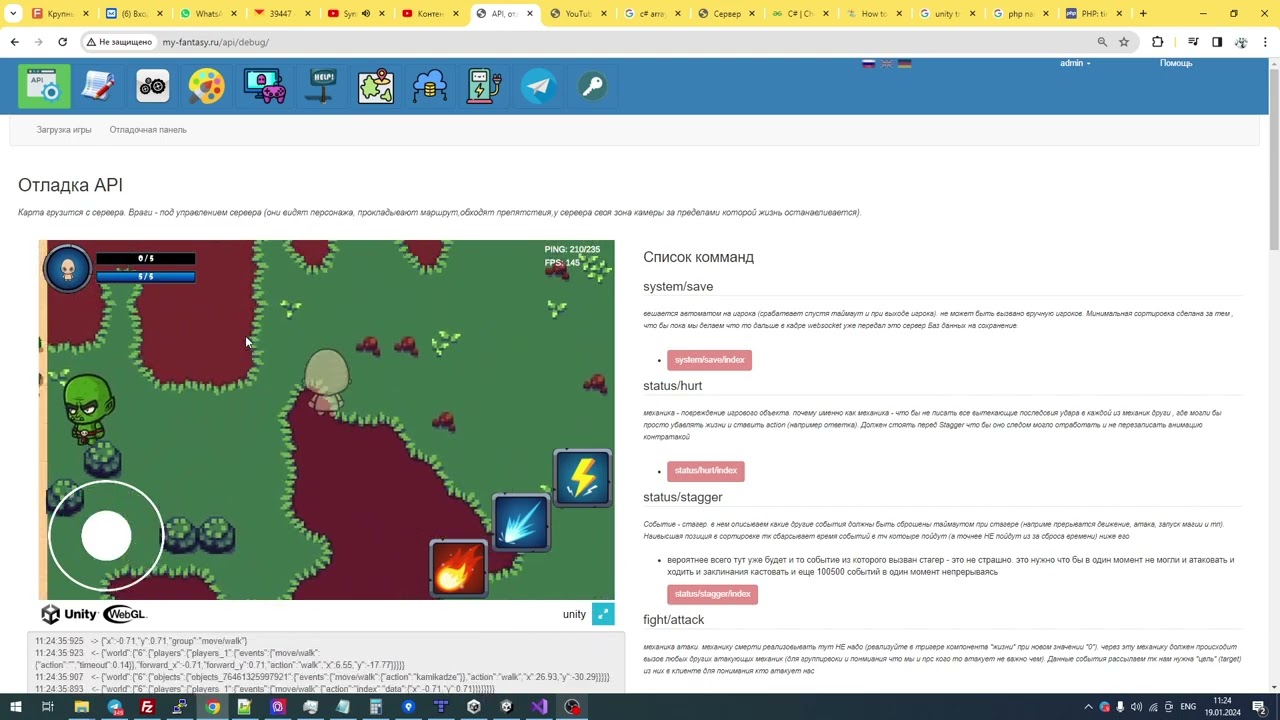Open Visual Studio from the taskbar

pyautogui.click(x=539, y=707)
